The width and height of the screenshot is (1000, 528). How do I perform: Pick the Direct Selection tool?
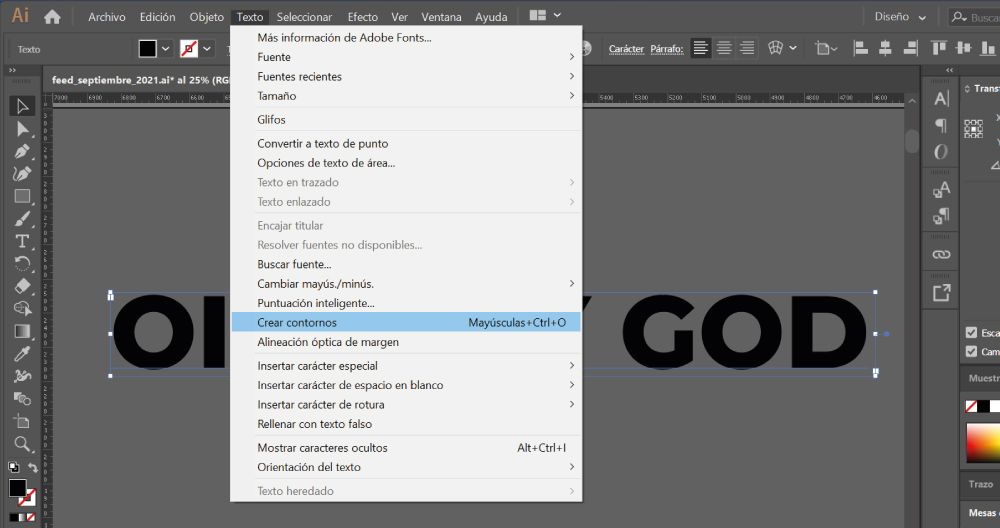tap(22, 129)
